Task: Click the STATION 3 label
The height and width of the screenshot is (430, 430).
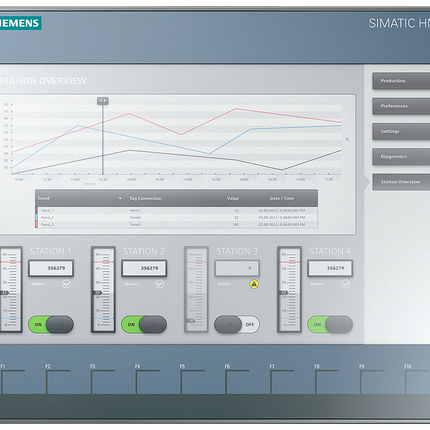Action: pyautogui.click(x=237, y=251)
